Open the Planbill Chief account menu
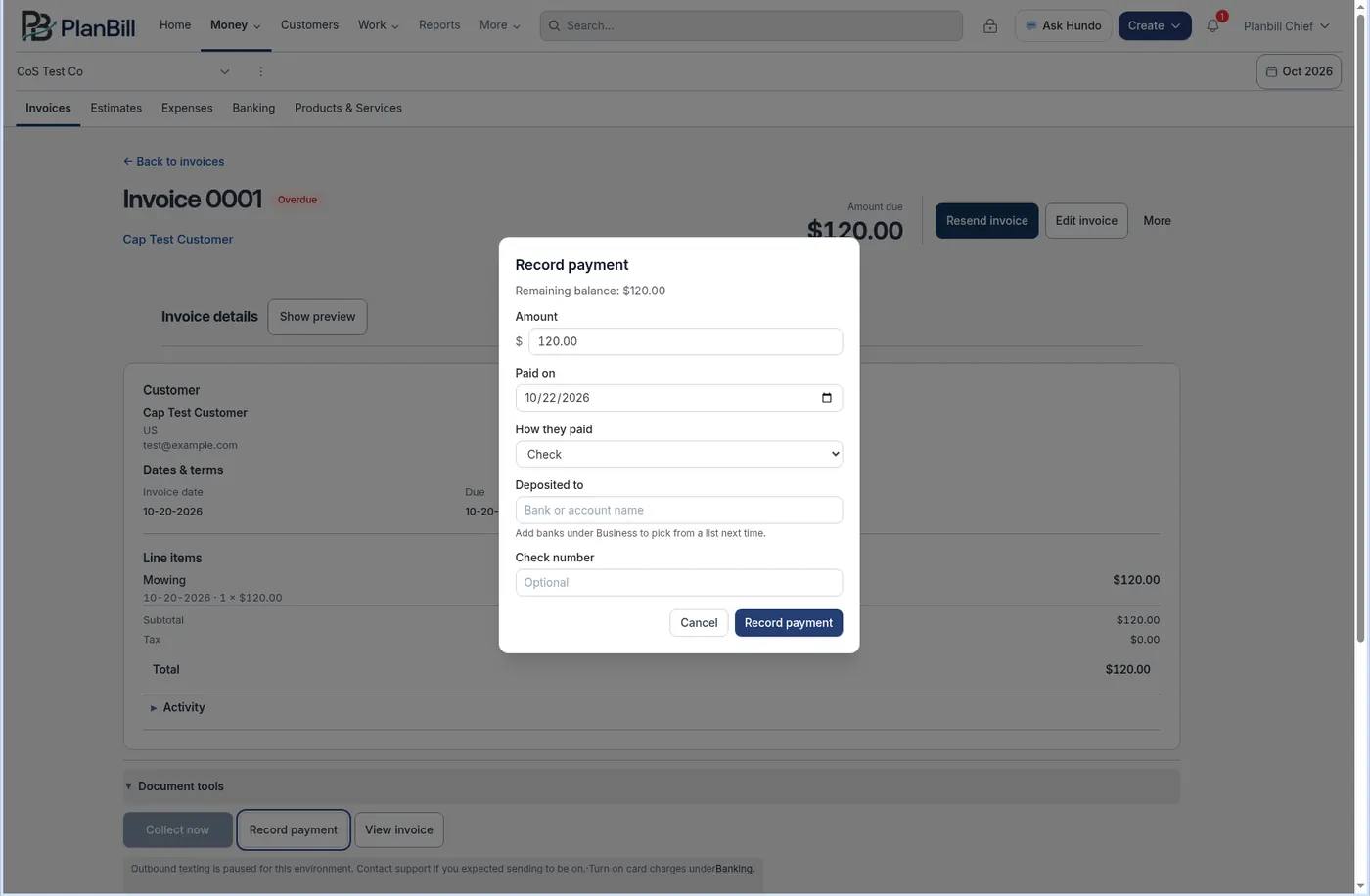 click(1287, 26)
